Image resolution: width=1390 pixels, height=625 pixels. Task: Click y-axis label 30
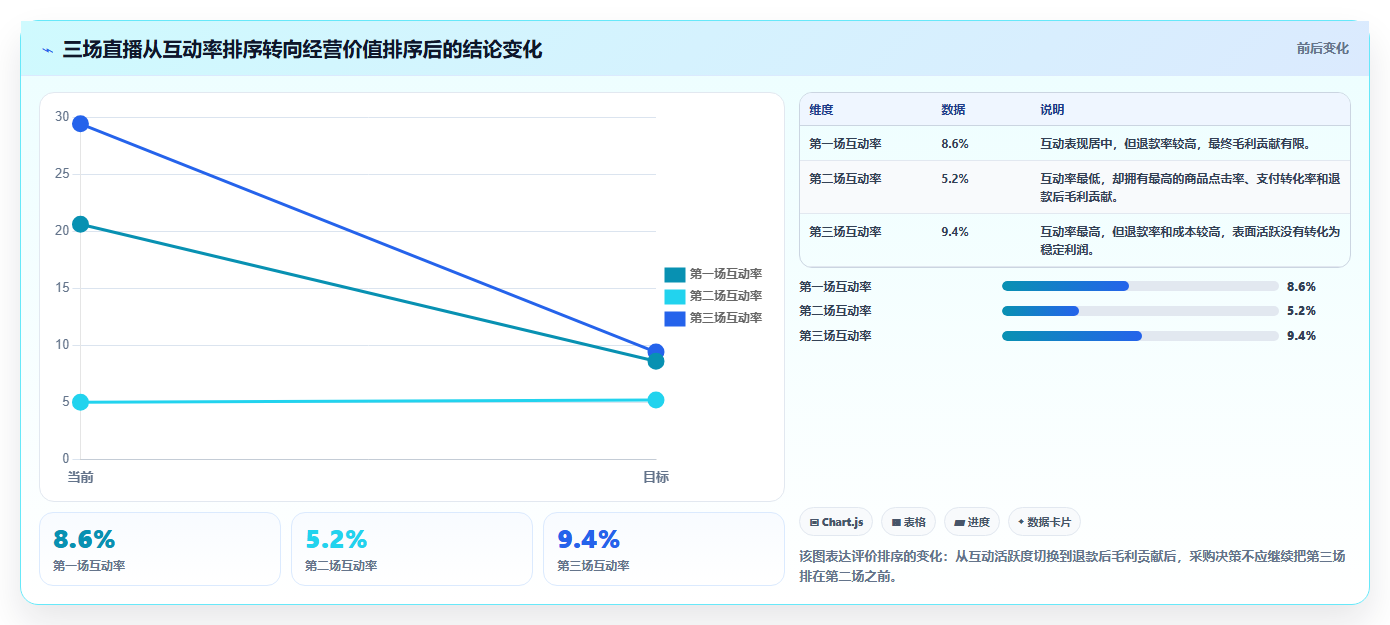[x=62, y=117]
